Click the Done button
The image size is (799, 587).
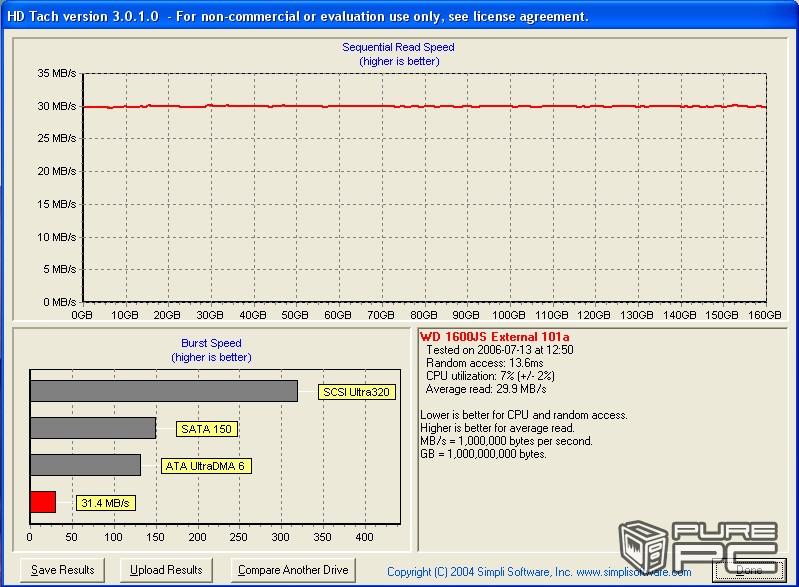coord(749,570)
